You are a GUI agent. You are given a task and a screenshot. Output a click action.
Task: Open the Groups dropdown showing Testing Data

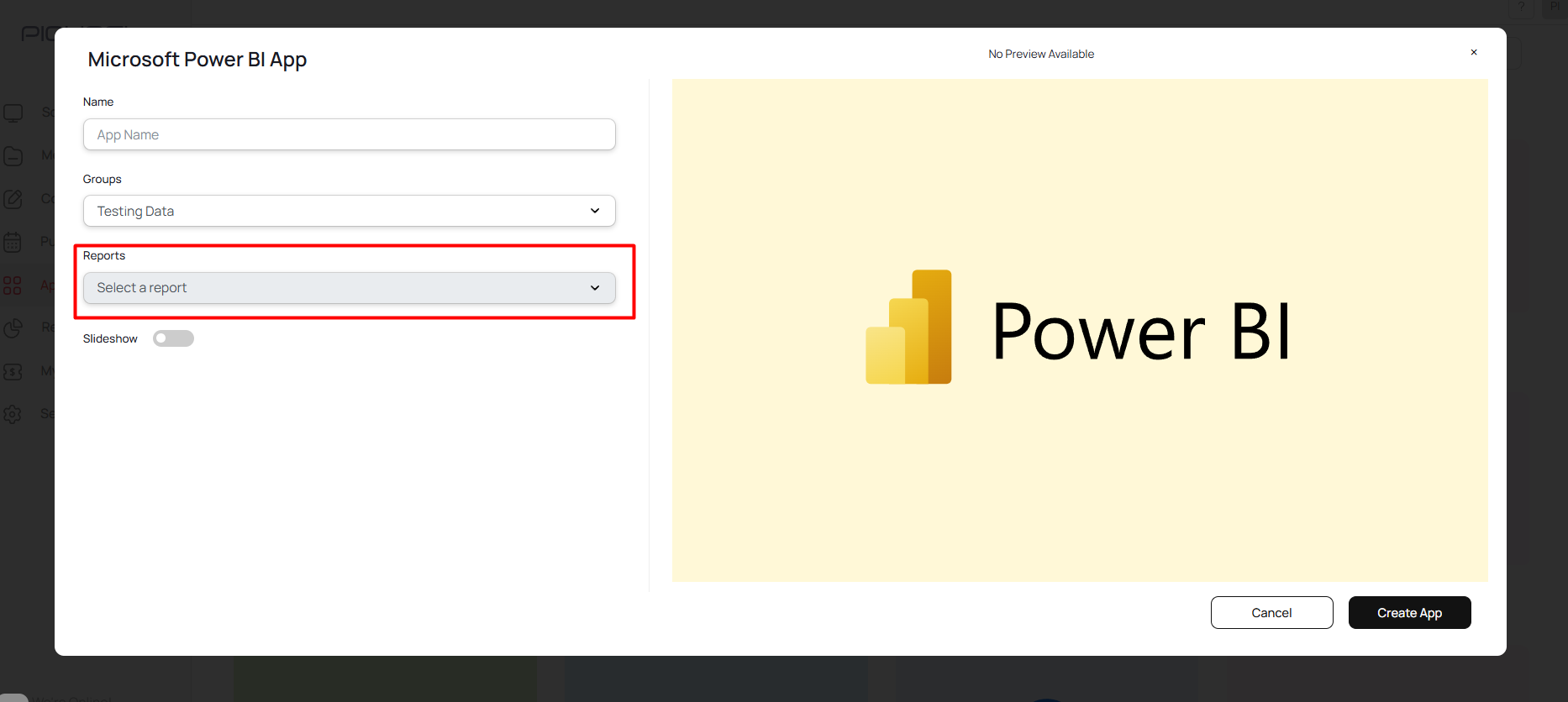pyautogui.click(x=349, y=211)
